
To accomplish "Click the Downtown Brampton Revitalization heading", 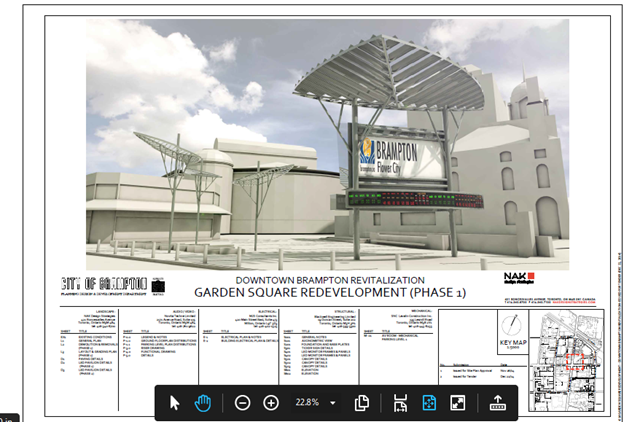I will coord(328,279).
